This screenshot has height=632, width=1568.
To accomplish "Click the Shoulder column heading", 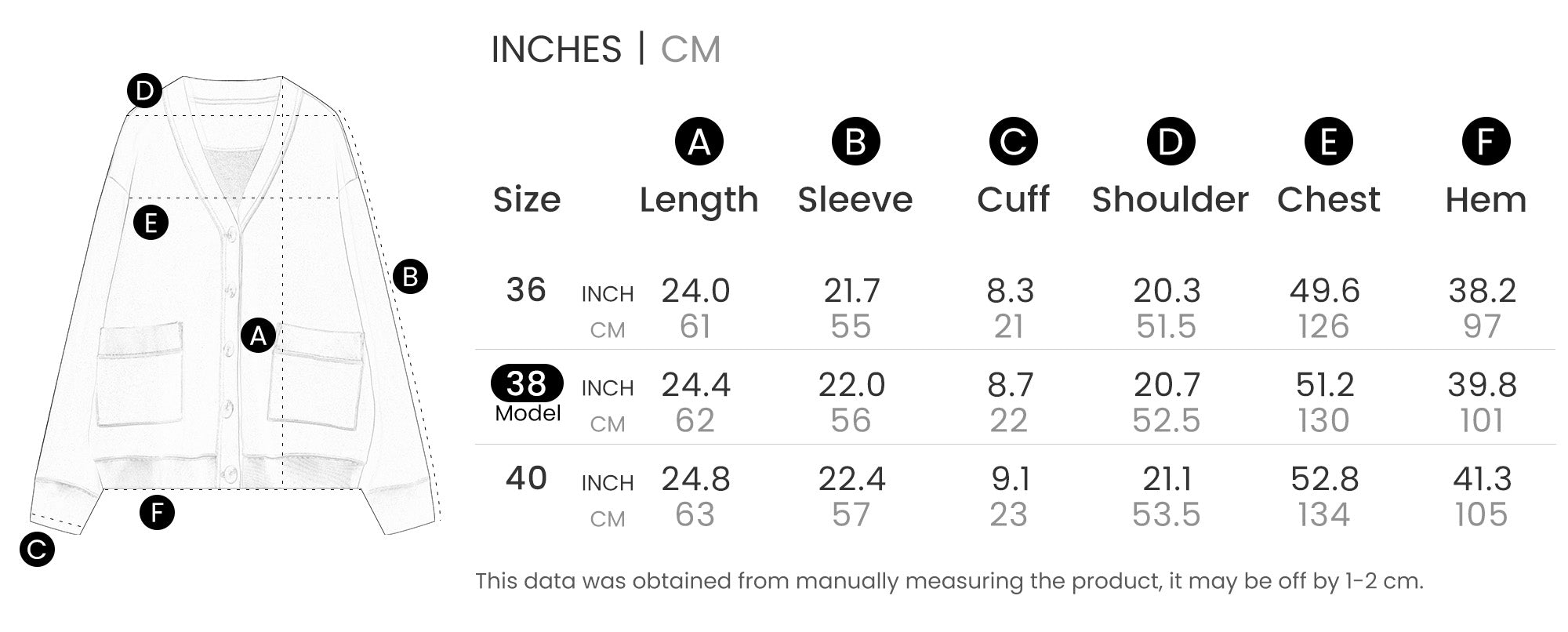I will coord(1170,200).
